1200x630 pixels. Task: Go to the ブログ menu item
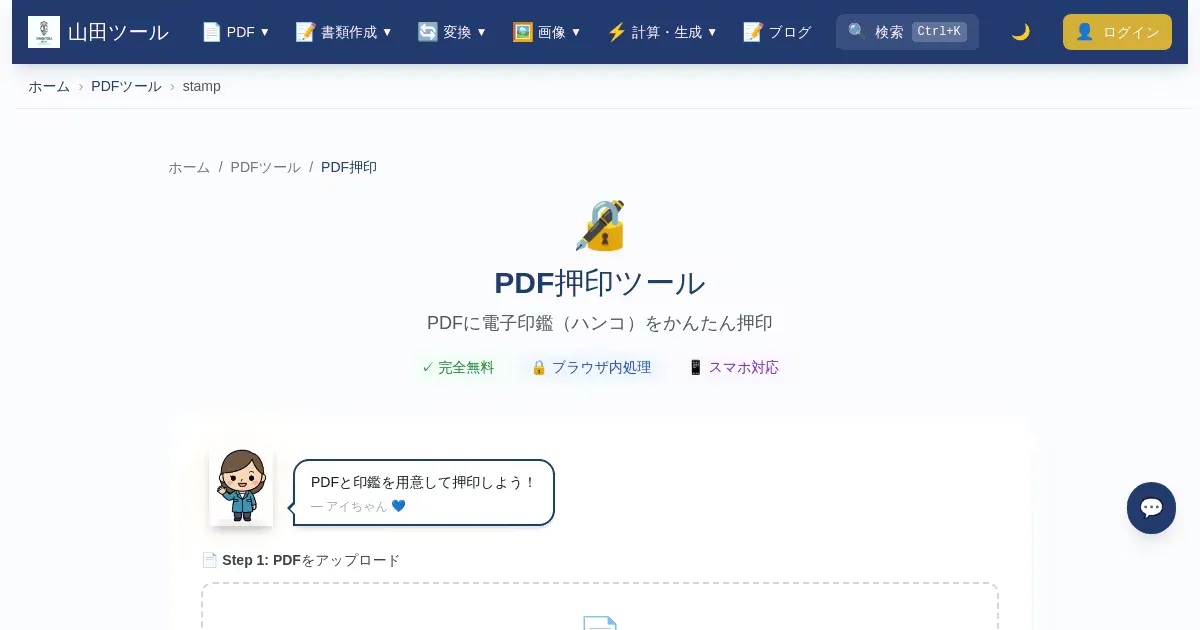(x=778, y=32)
